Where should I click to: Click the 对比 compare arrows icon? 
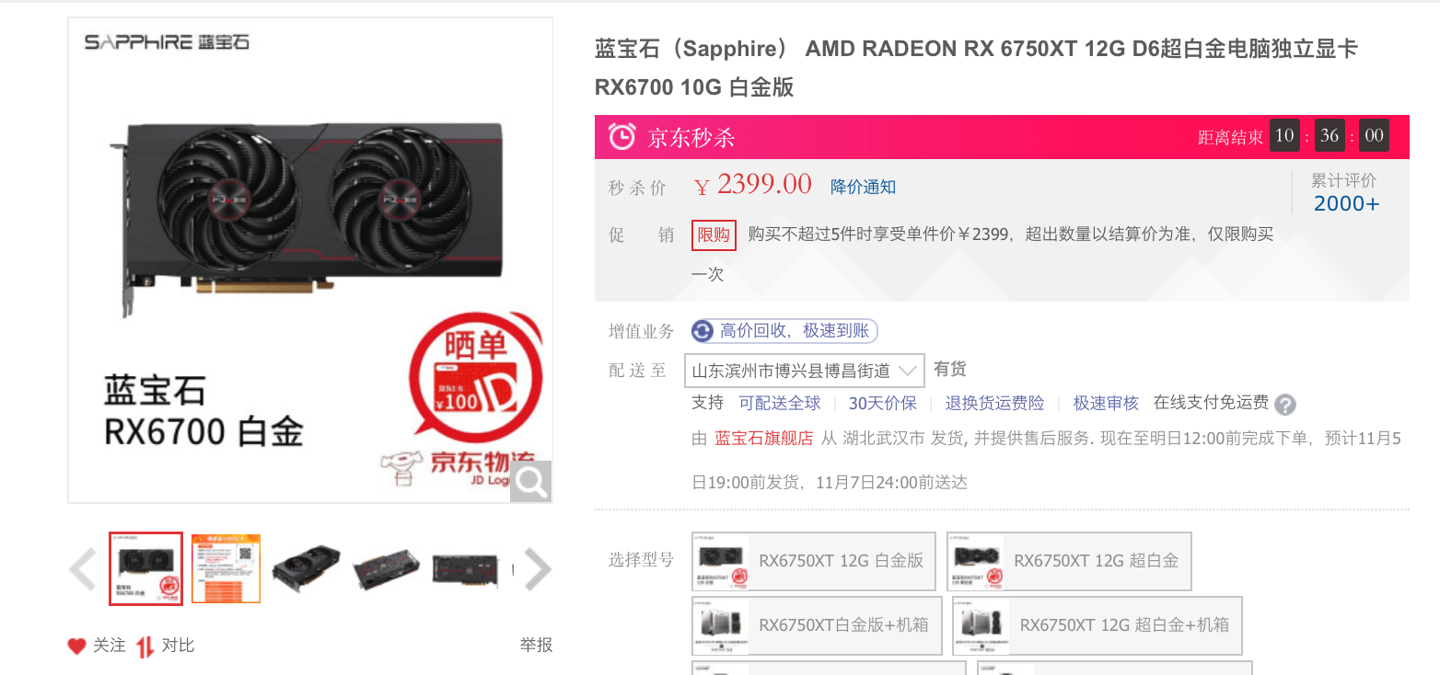[145, 646]
